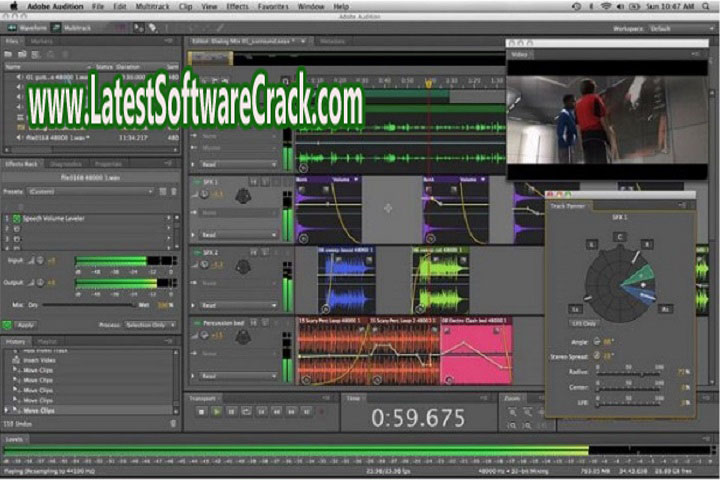Click the Percussion bed track surround panner icon
Viewport: 720px width, 480px height.
pyautogui.click(x=243, y=337)
